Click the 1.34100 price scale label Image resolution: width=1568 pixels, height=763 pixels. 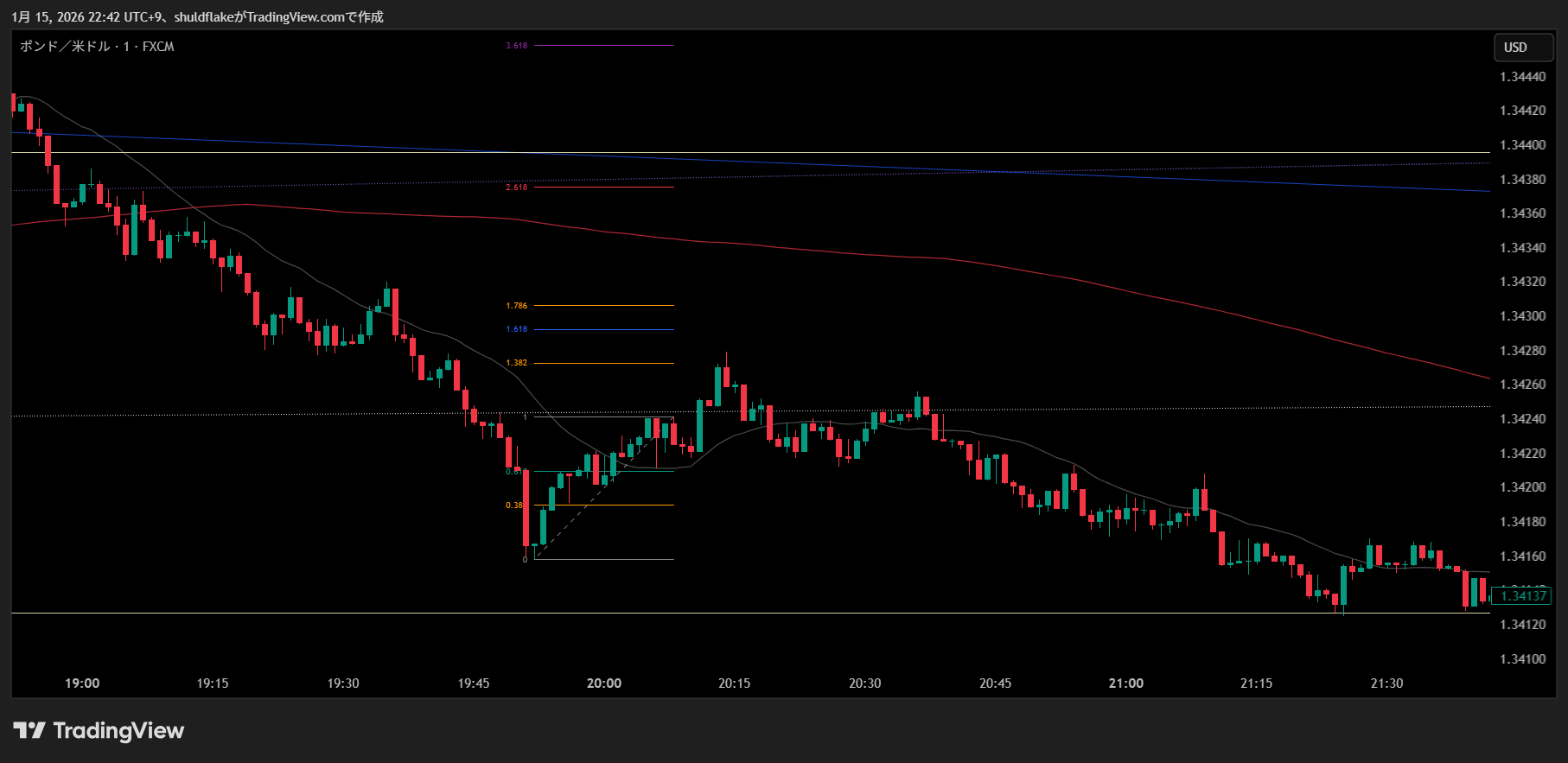1522,659
